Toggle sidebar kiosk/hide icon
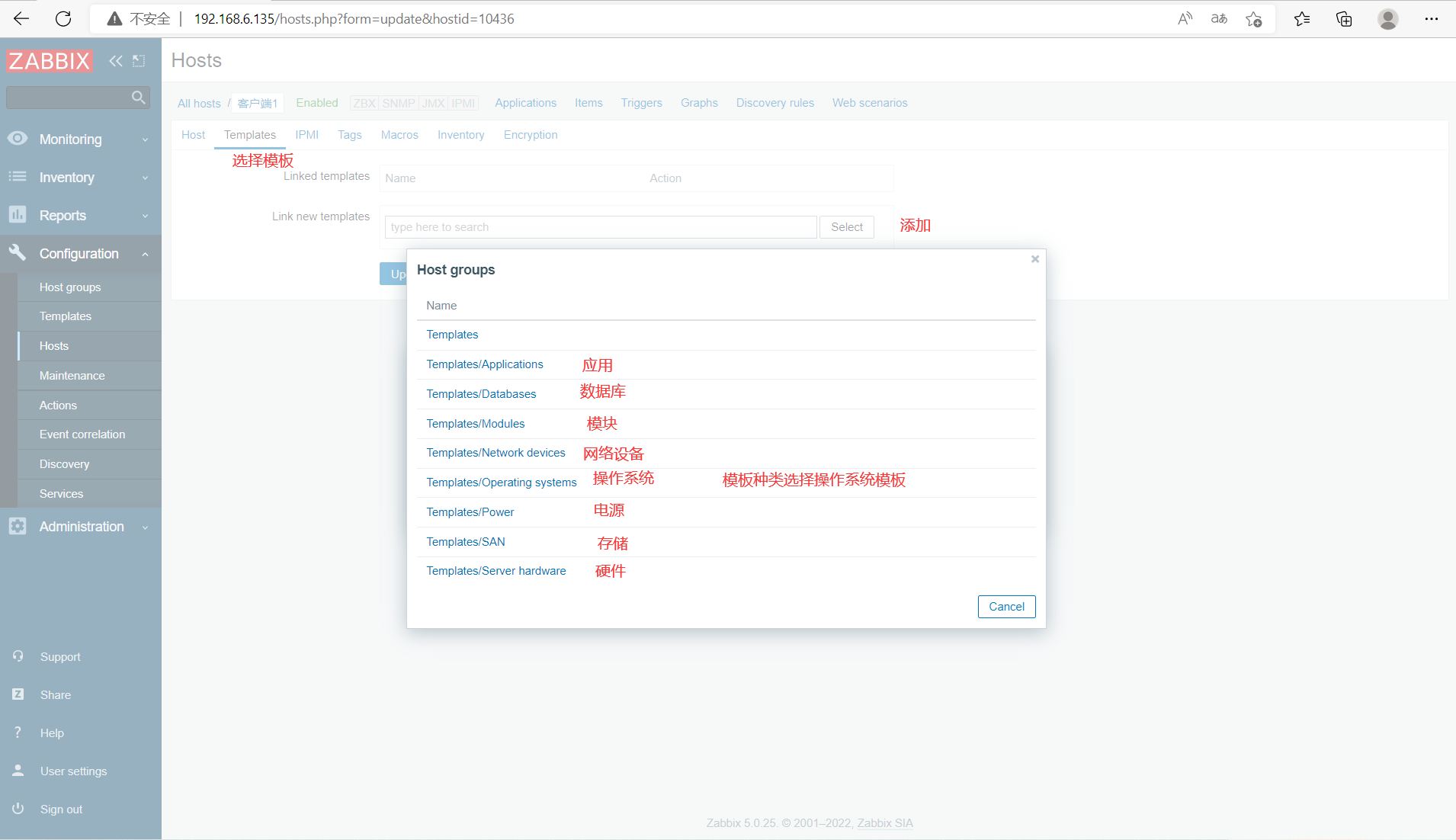The image size is (1456, 840). pos(139,61)
